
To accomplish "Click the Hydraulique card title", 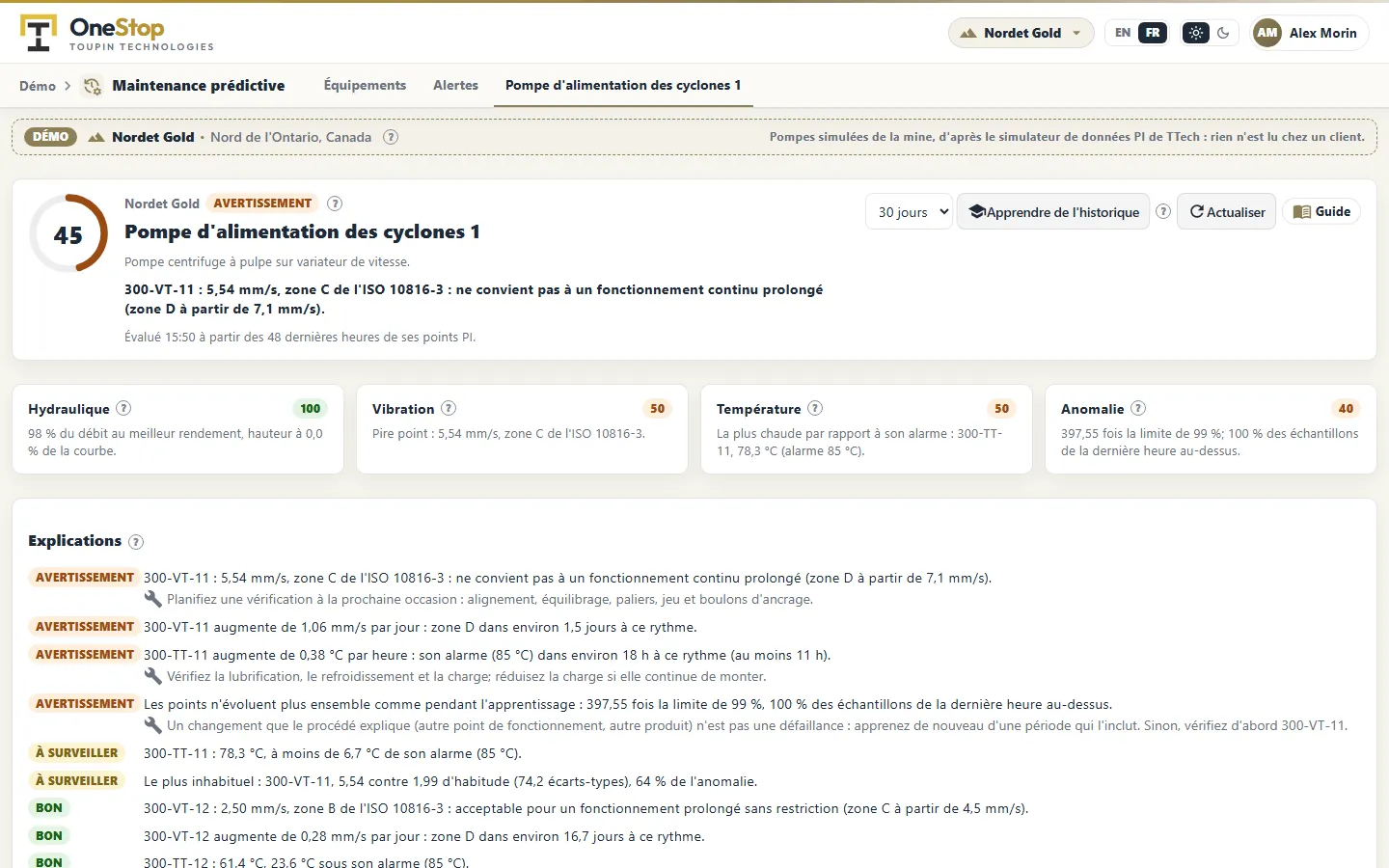I will point(68,409).
